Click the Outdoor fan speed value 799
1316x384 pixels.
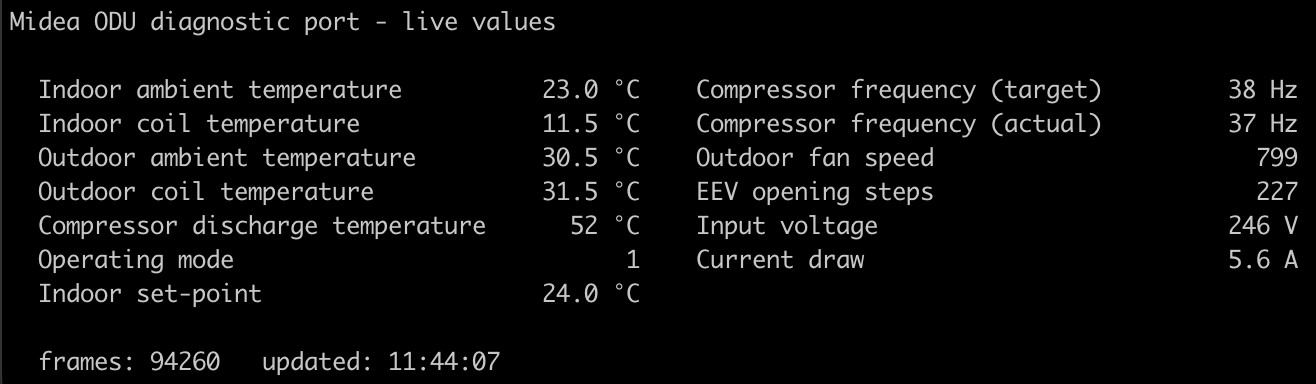click(1277, 159)
